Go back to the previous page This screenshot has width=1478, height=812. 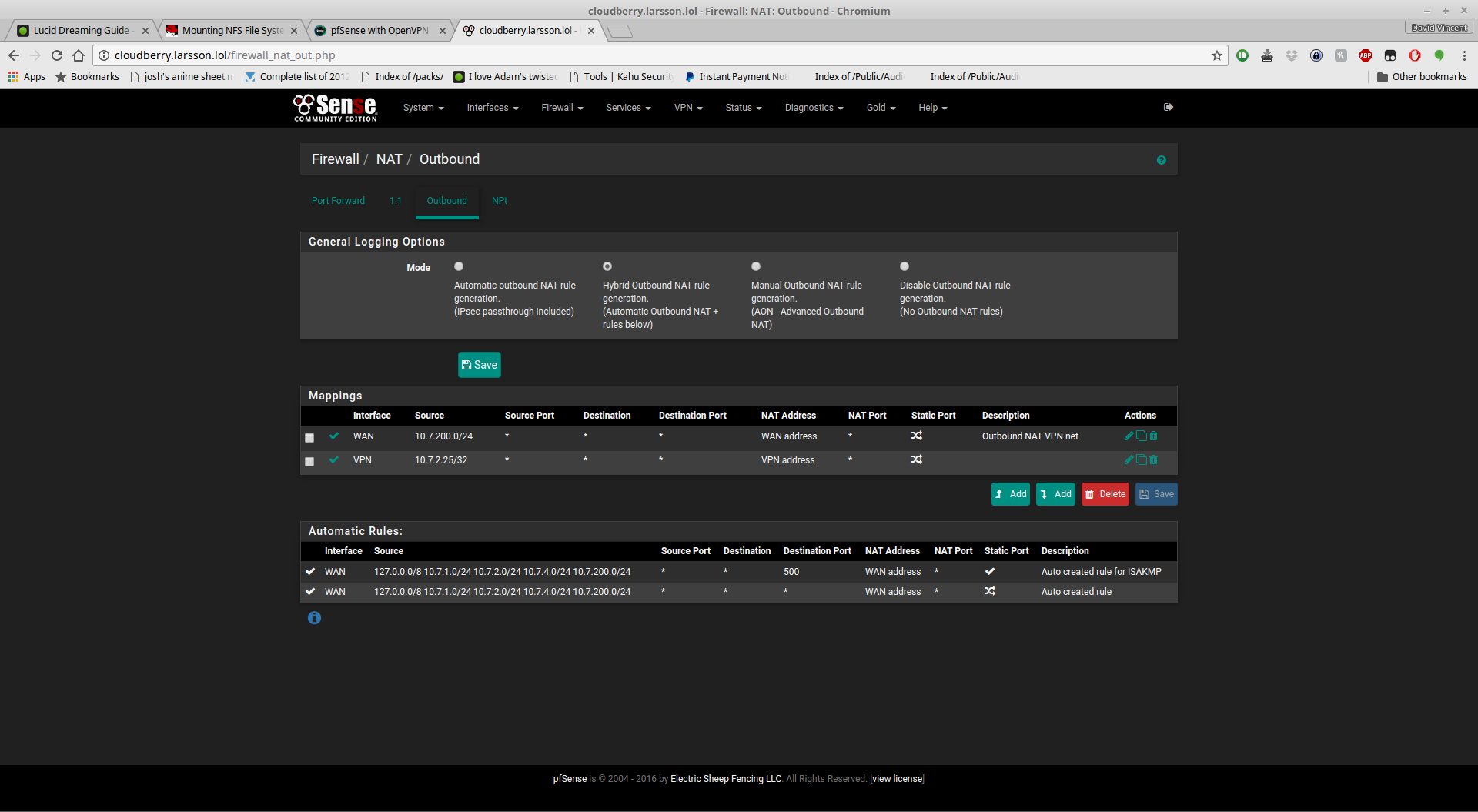tap(14, 55)
